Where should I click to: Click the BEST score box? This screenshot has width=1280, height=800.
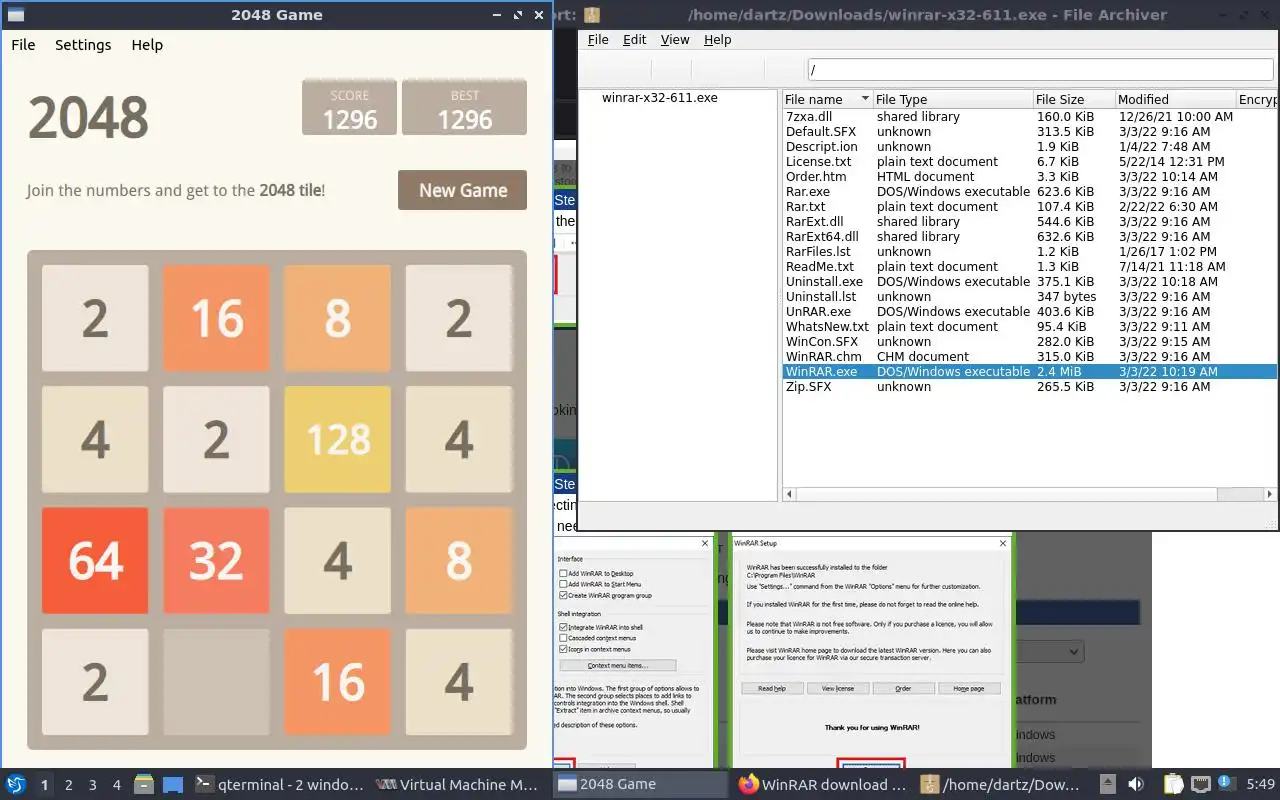click(464, 108)
